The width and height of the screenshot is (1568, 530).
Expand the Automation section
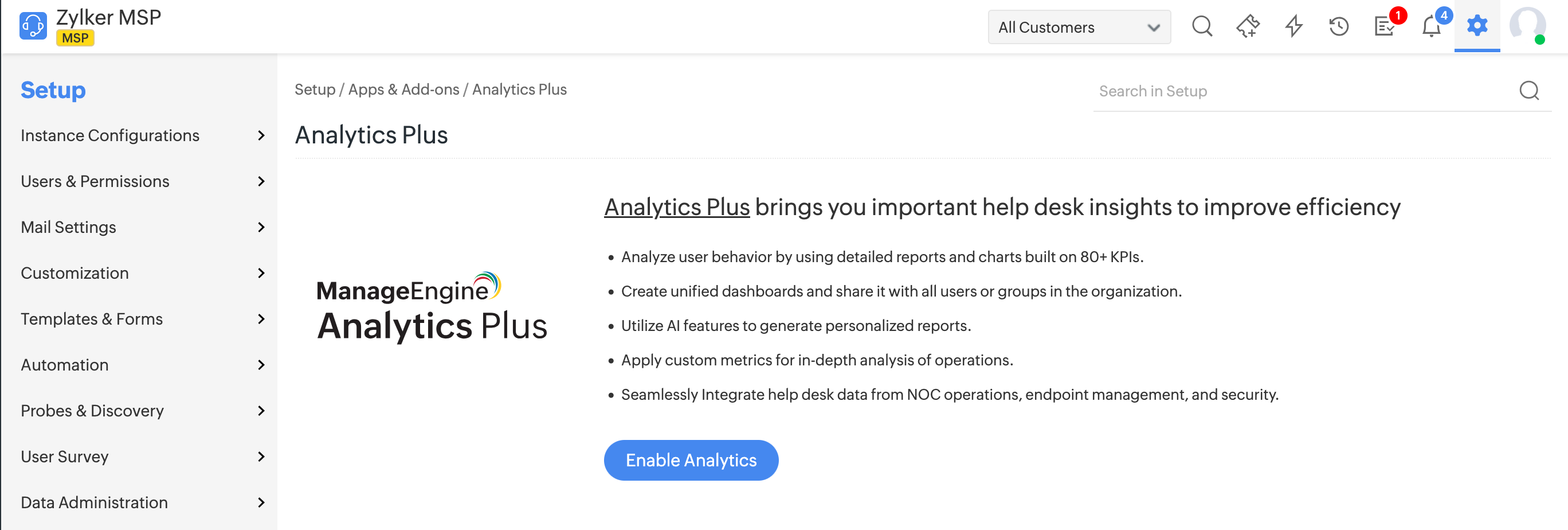click(261, 365)
